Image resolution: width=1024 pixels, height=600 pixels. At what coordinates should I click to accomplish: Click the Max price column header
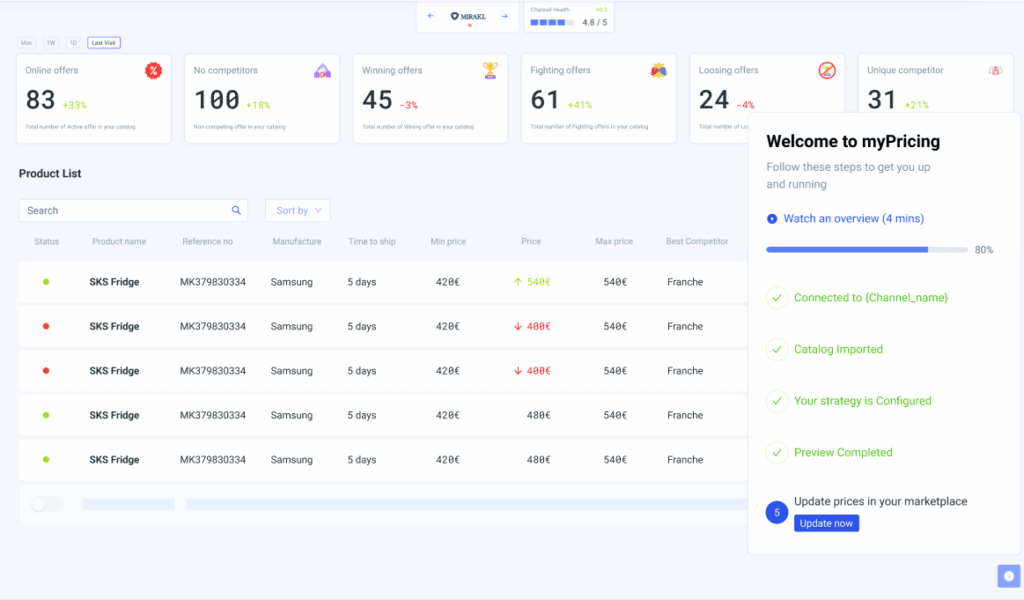pos(614,242)
